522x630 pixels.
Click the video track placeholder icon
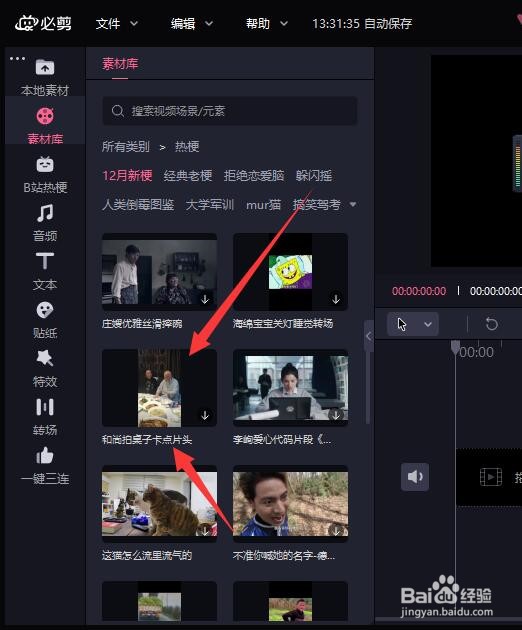click(x=491, y=477)
